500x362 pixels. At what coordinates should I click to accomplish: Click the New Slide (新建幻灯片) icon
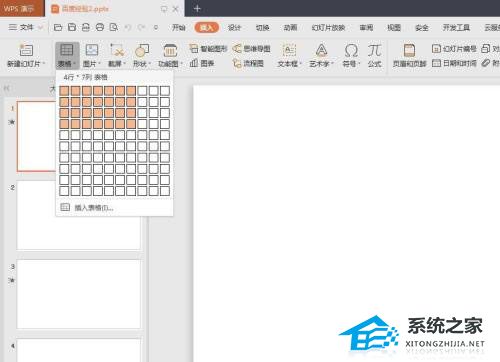[x=26, y=50]
